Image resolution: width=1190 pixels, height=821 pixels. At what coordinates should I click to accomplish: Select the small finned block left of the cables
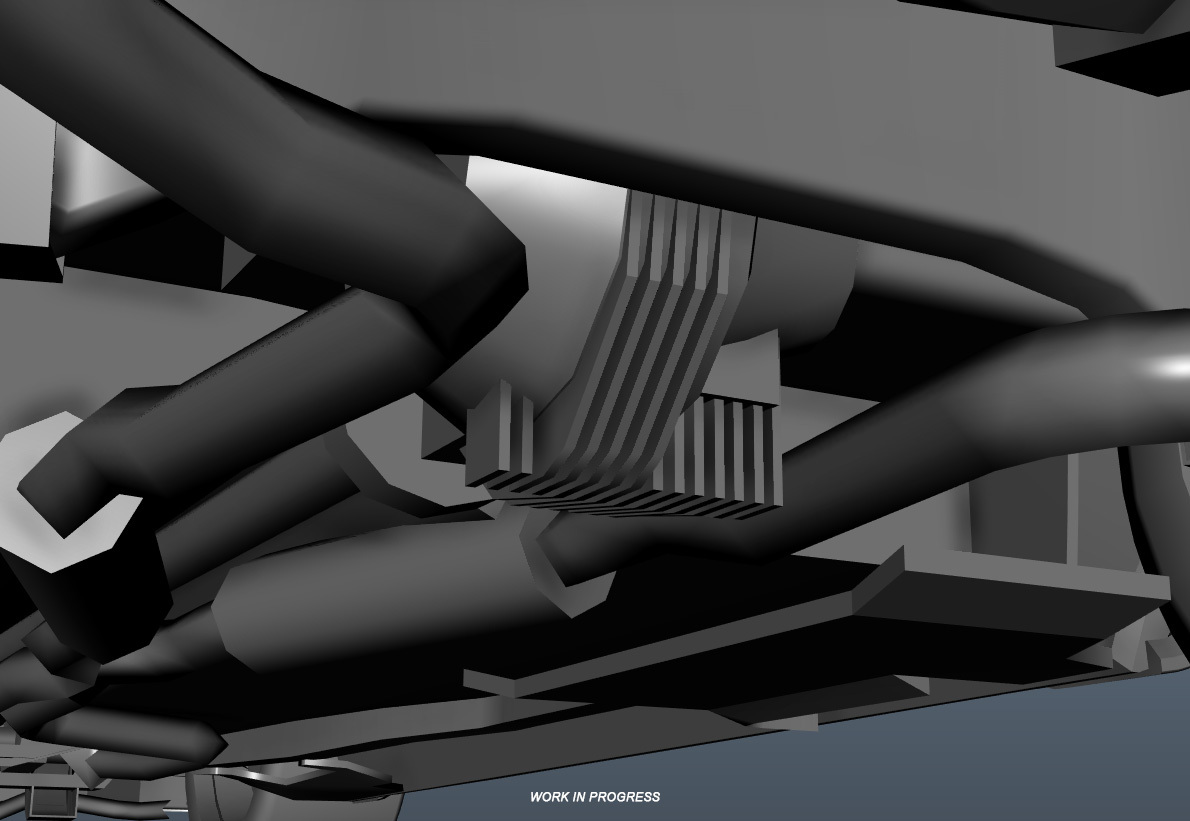[x=500, y=437]
